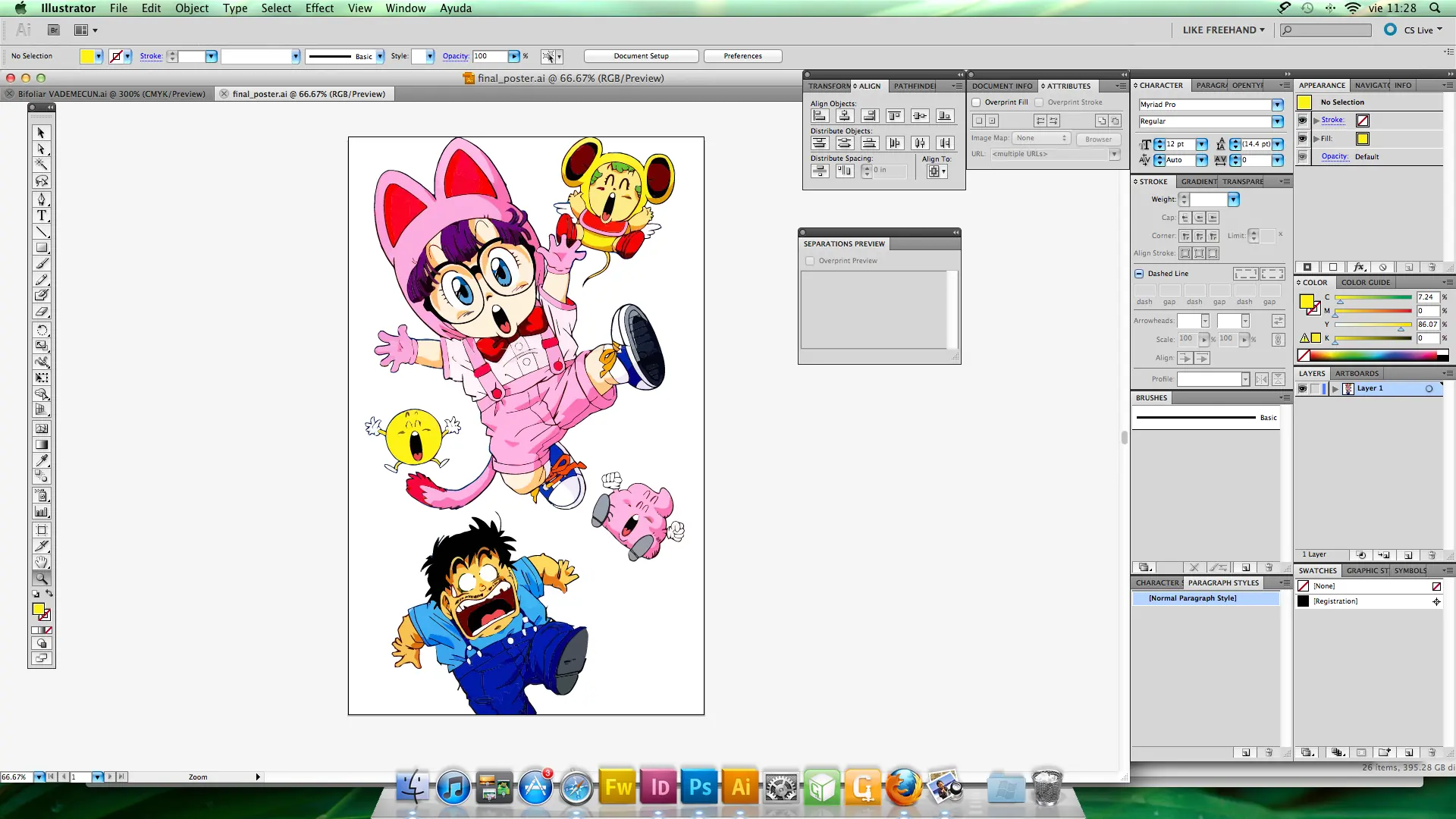Click the Stroke link in control bar
Screen dimensions: 1456x819
pyautogui.click(x=151, y=56)
